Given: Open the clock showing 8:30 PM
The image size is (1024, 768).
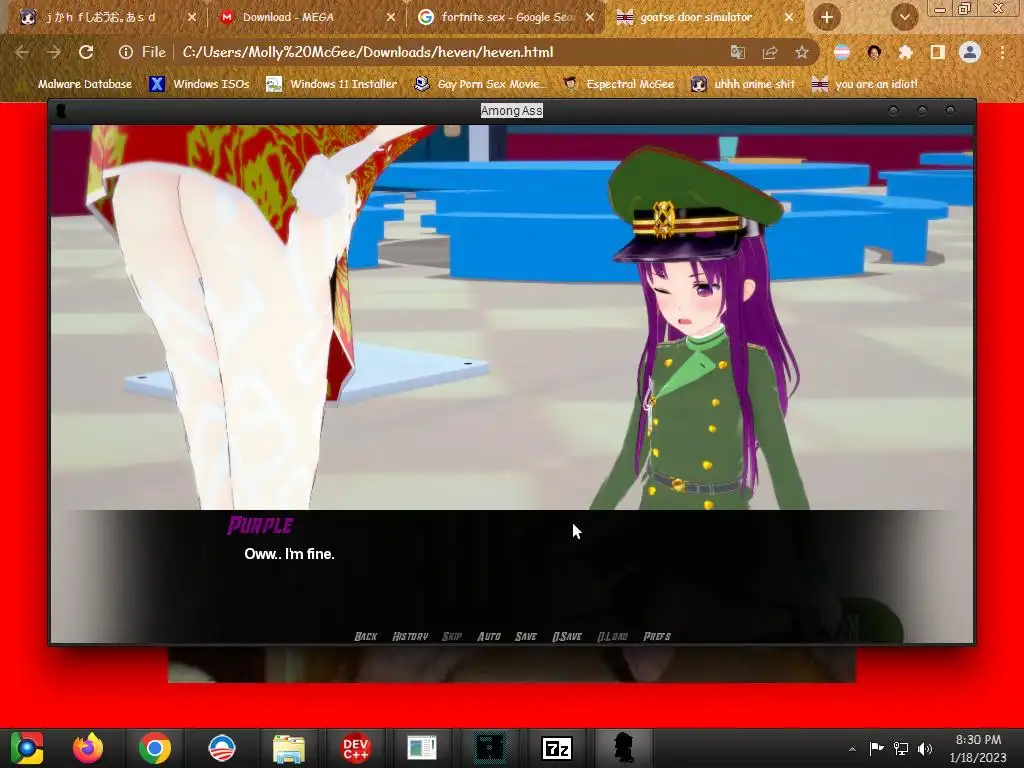Looking at the screenshot, I should tap(978, 748).
